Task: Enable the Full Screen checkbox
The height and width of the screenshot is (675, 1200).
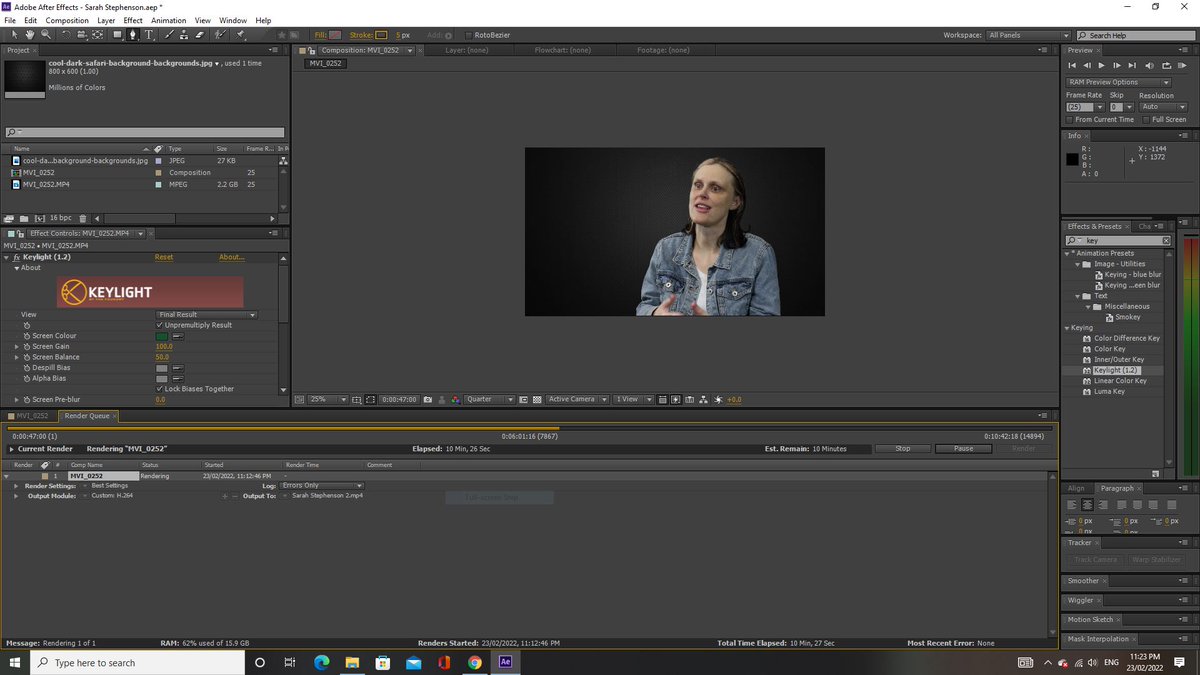Action: point(1146,120)
